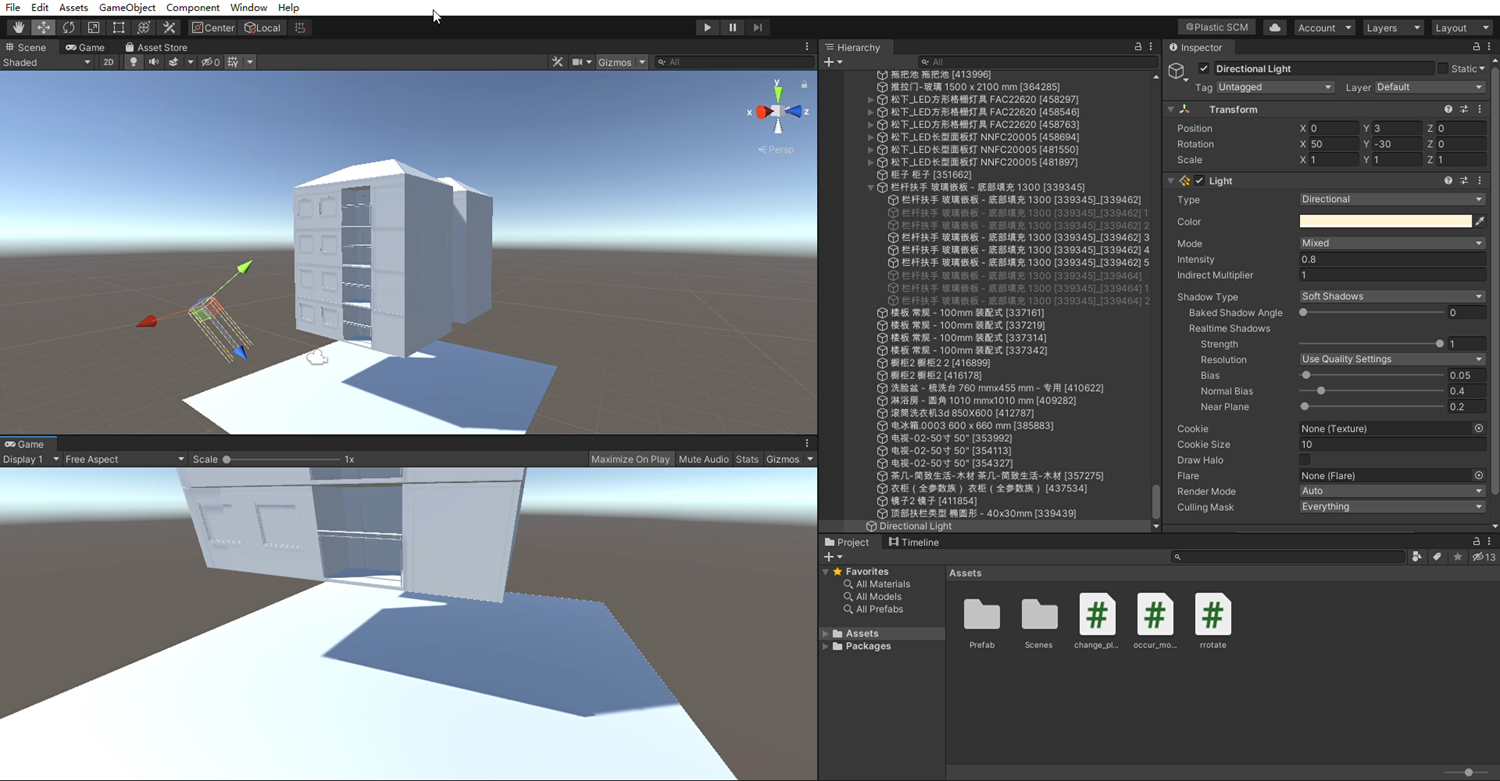
Task: Pick Flare object selector circle
Action: click(x=1479, y=476)
